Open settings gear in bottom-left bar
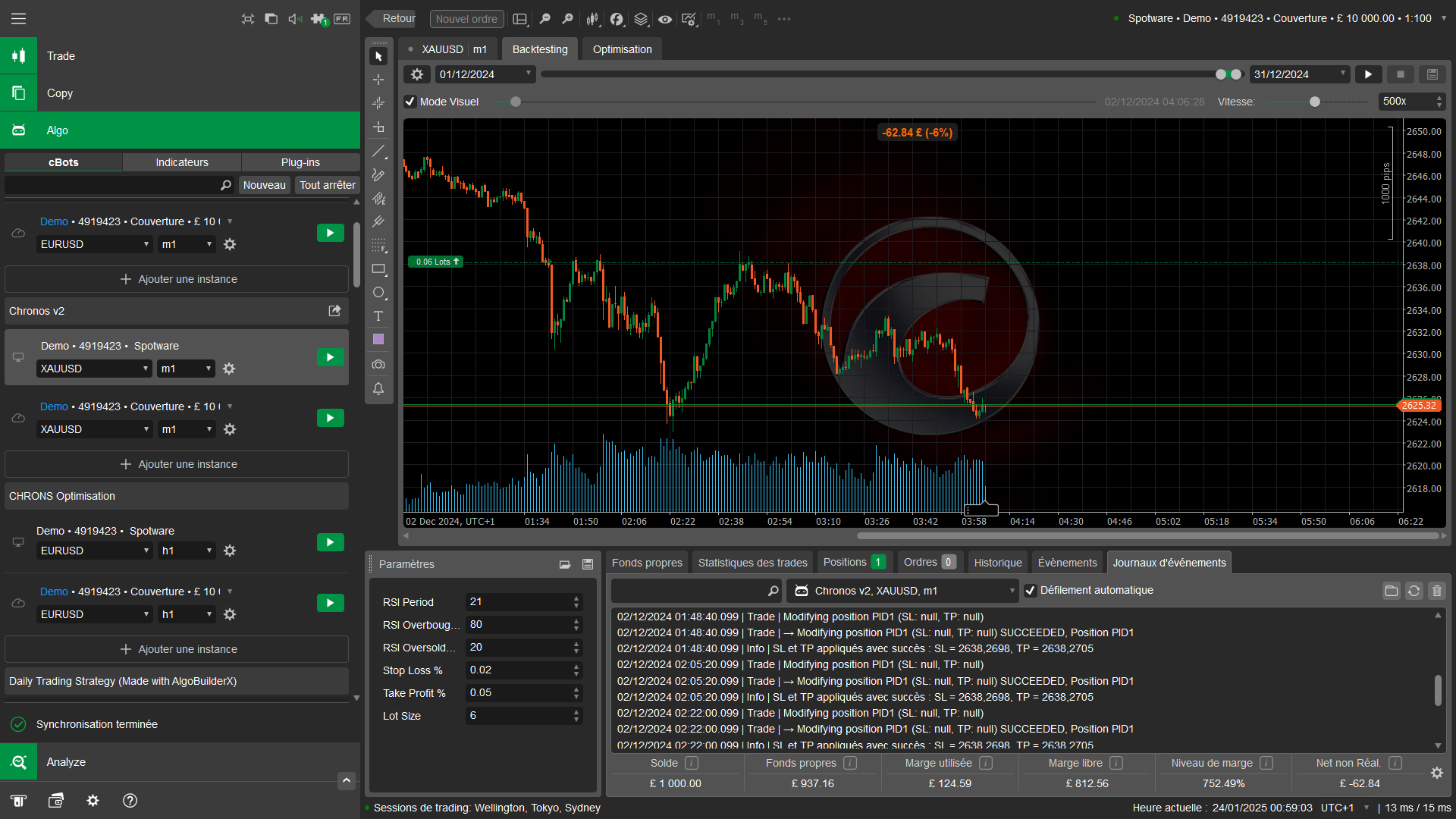The height and width of the screenshot is (819, 1456). pos(93,801)
